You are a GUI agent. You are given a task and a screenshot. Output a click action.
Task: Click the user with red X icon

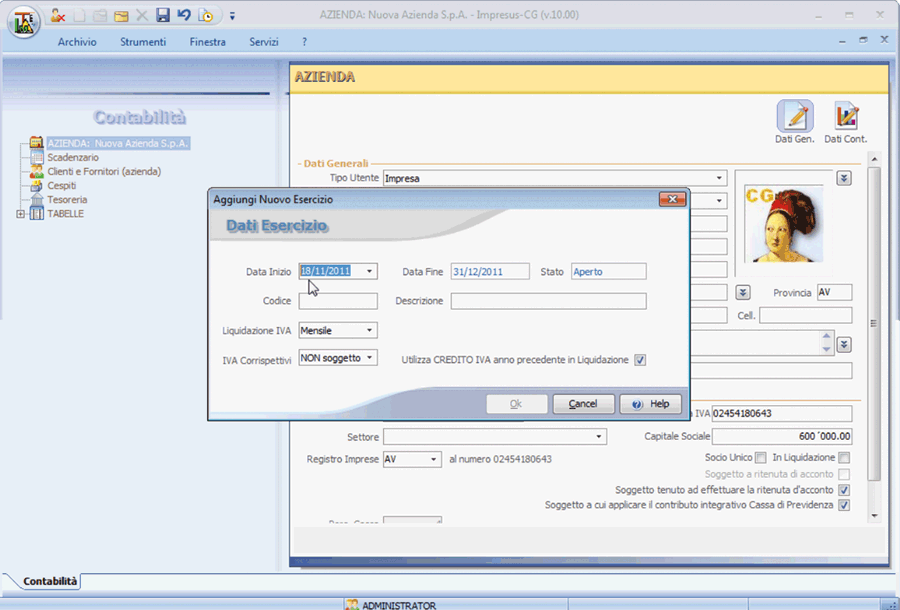(59, 15)
